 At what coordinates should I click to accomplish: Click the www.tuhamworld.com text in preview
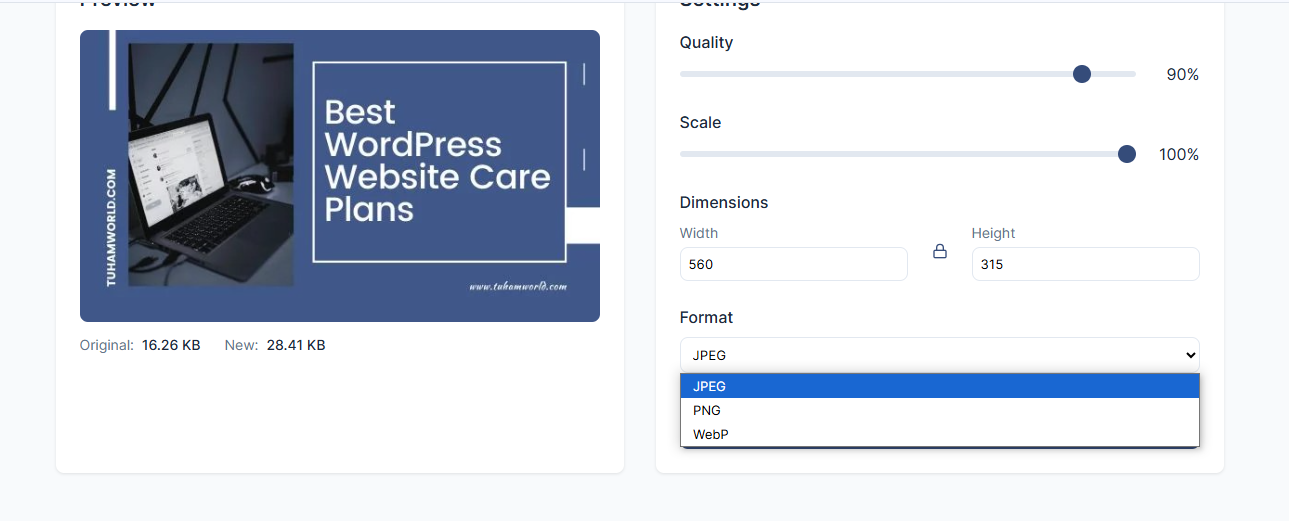tap(518, 286)
